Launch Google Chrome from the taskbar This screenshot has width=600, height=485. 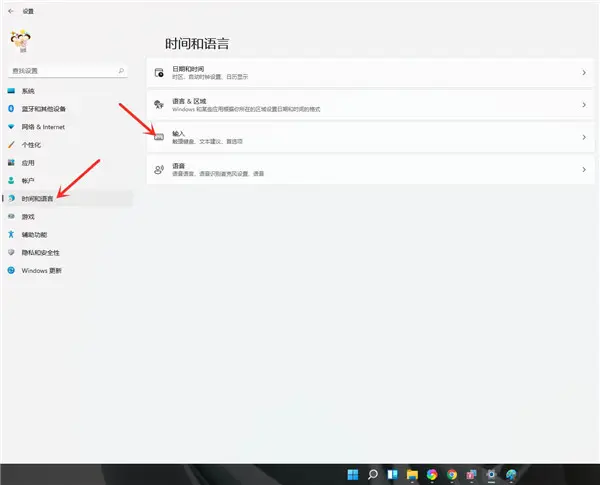(x=452, y=475)
